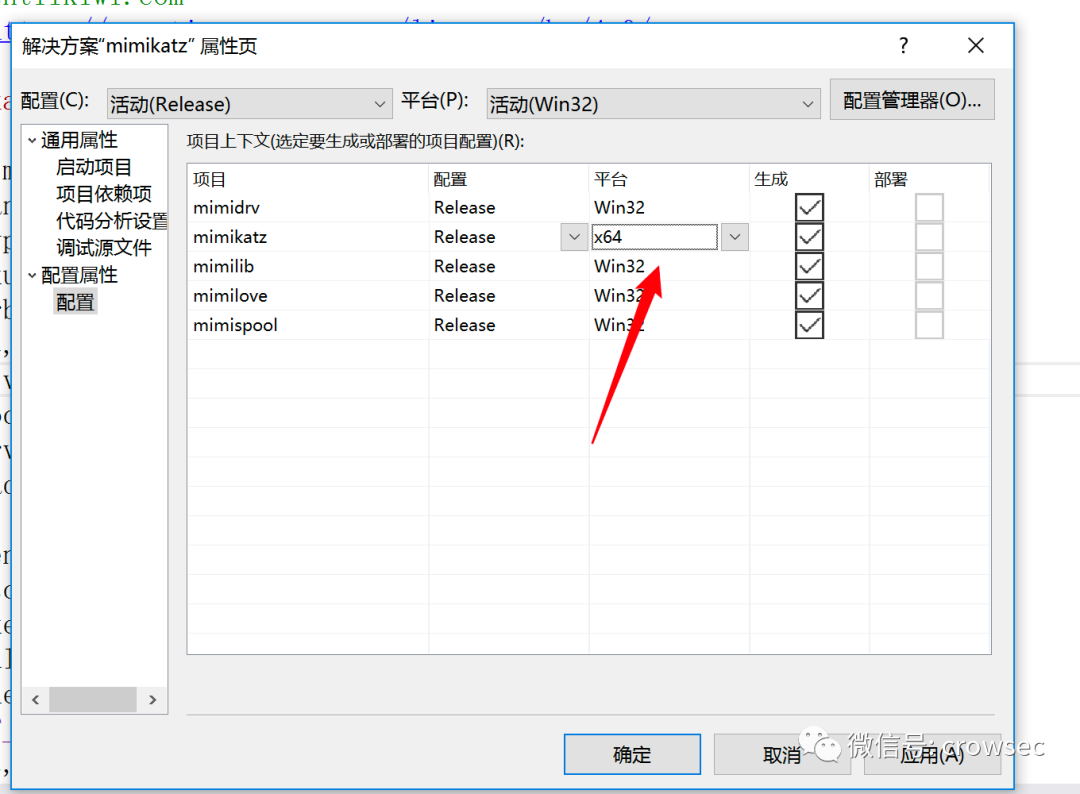
Task: Select the mimidrv project row
Action: pyautogui.click(x=589, y=207)
